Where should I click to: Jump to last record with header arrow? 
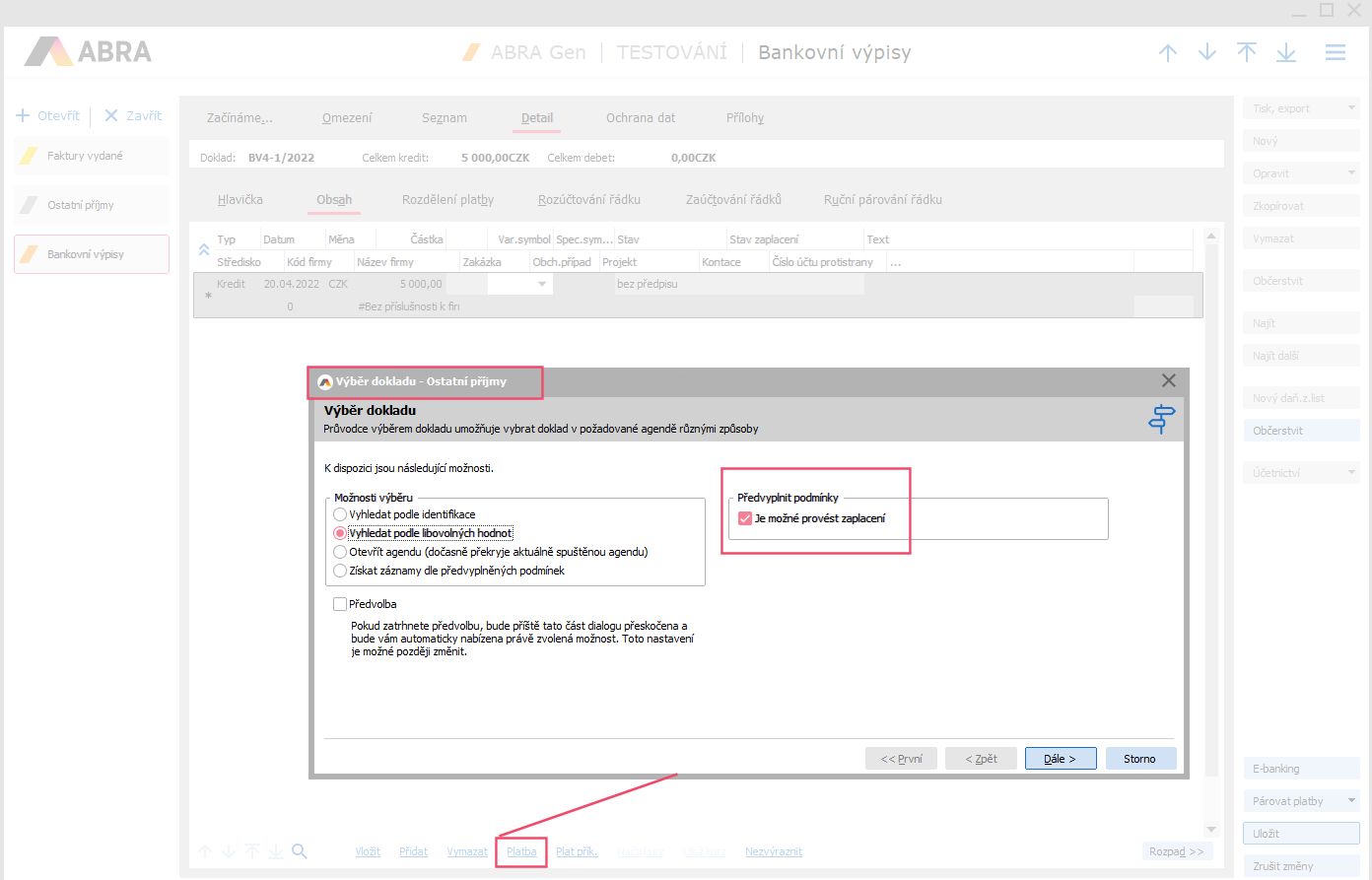[x=1286, y=53]
